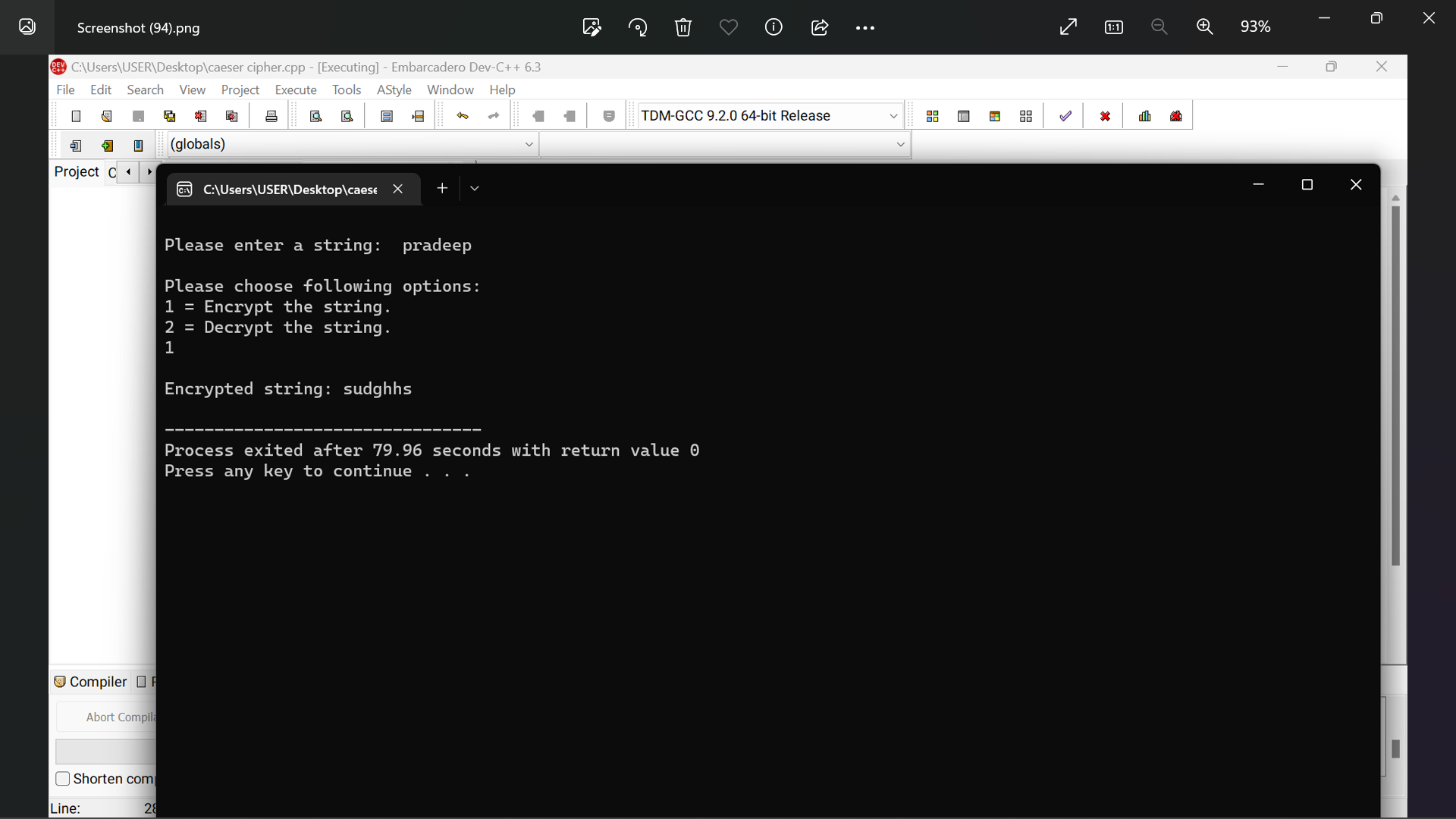Compile the project with the check mark icon
This screenshot has height=819, width=1456.
tap(1065, 115)
